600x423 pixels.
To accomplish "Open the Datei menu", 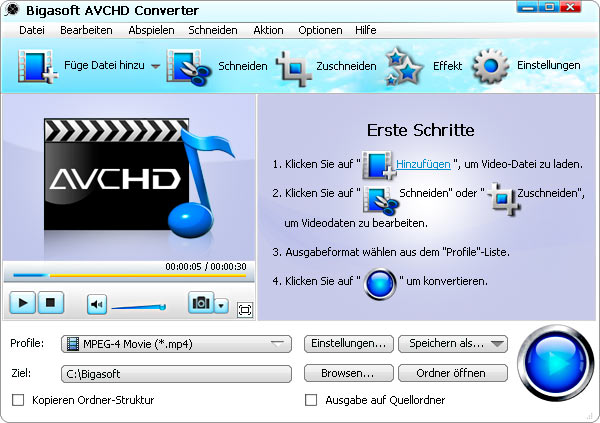I will click(32, 30).
